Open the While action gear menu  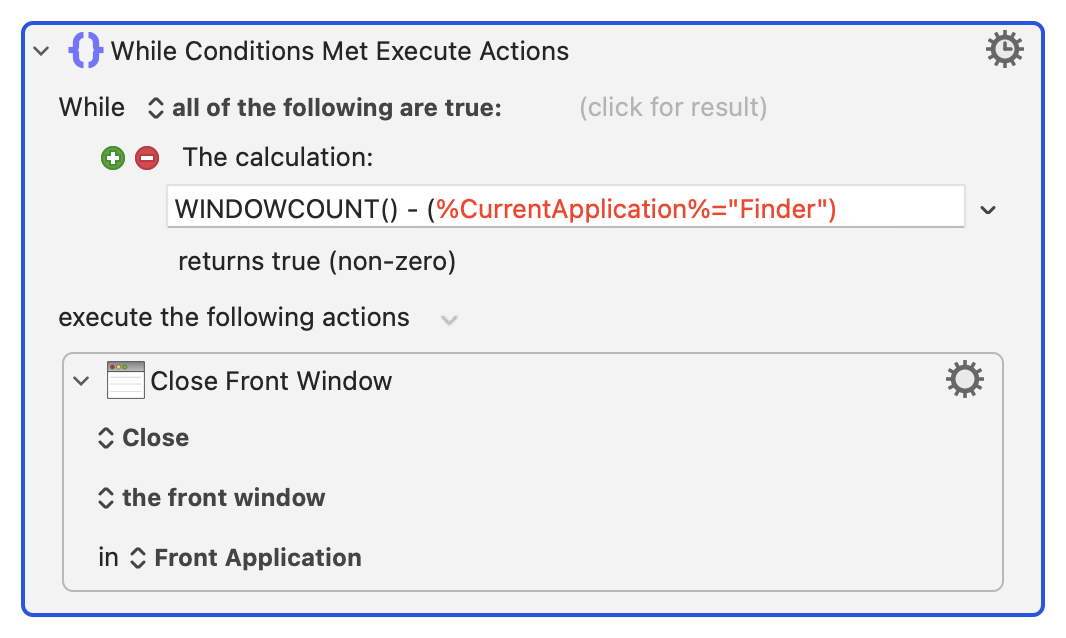click(1005, 49)
